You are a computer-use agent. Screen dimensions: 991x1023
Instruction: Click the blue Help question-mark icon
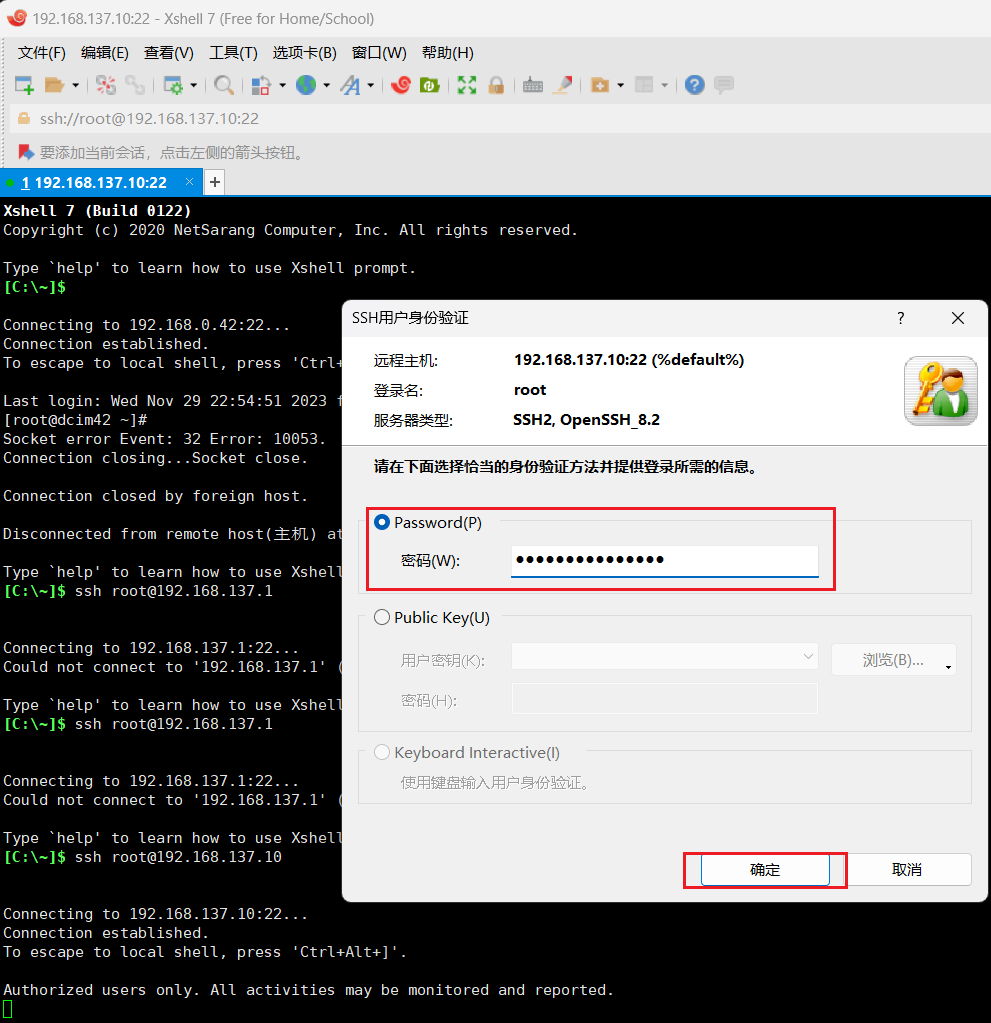tap(695, 85)
